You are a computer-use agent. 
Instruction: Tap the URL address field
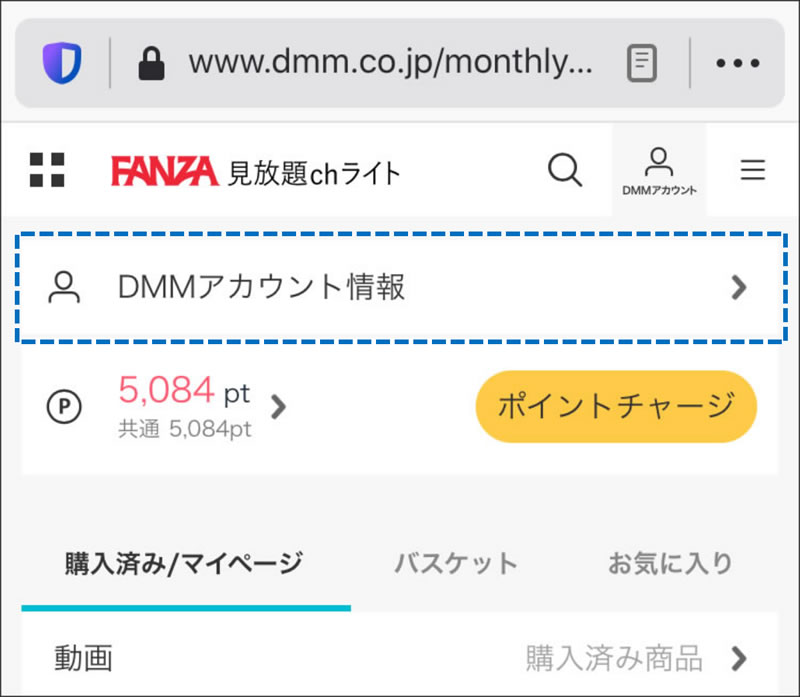point(391,62)
